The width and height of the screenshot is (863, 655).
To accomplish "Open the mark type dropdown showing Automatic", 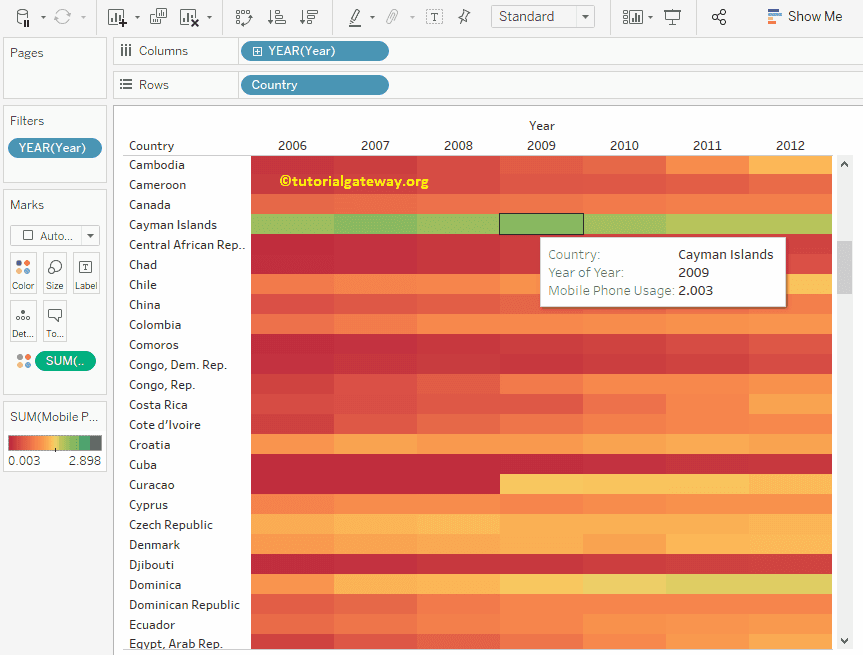I will (54, 235).
